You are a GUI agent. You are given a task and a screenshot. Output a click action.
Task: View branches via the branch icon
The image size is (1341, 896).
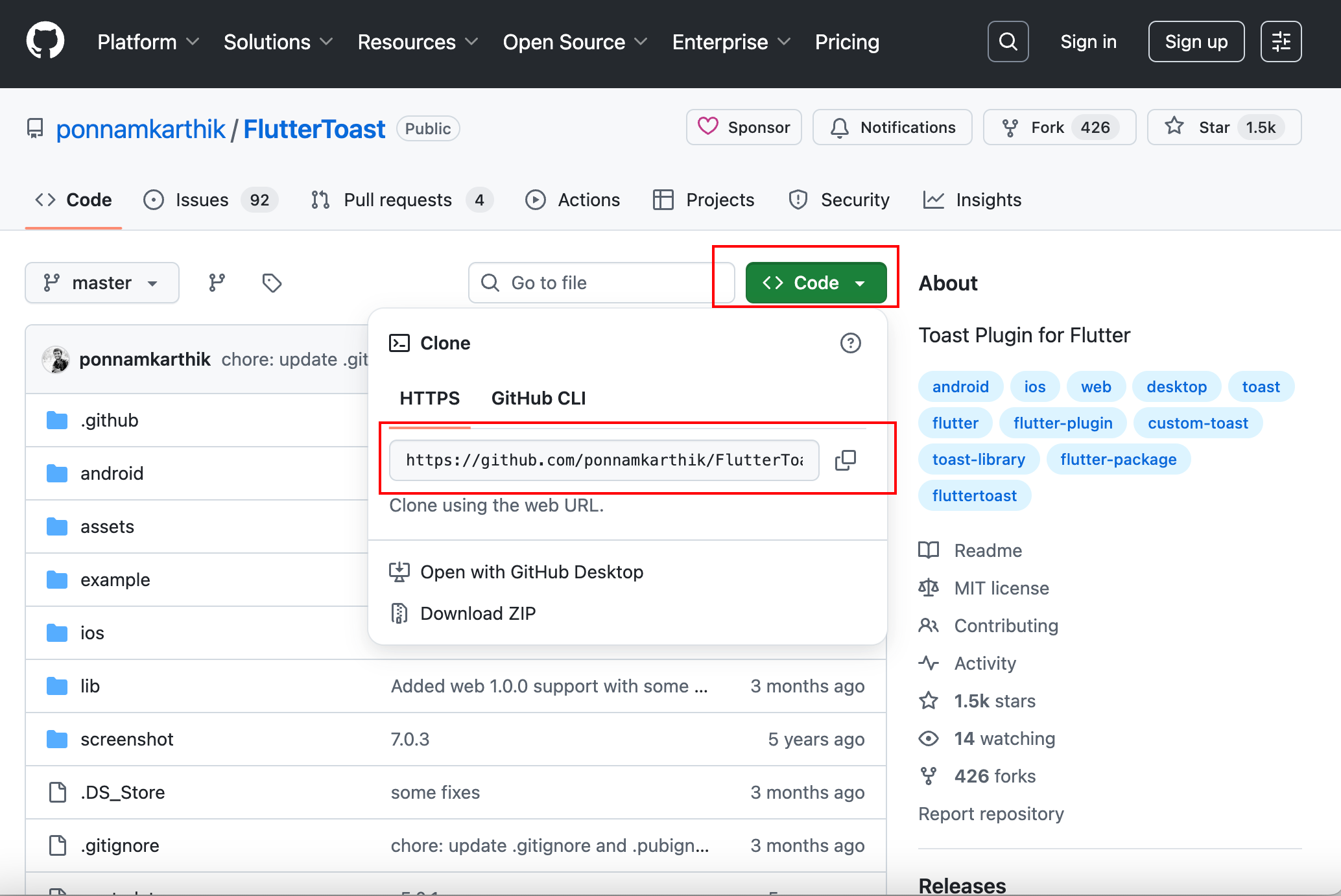(x=217, y=283)
